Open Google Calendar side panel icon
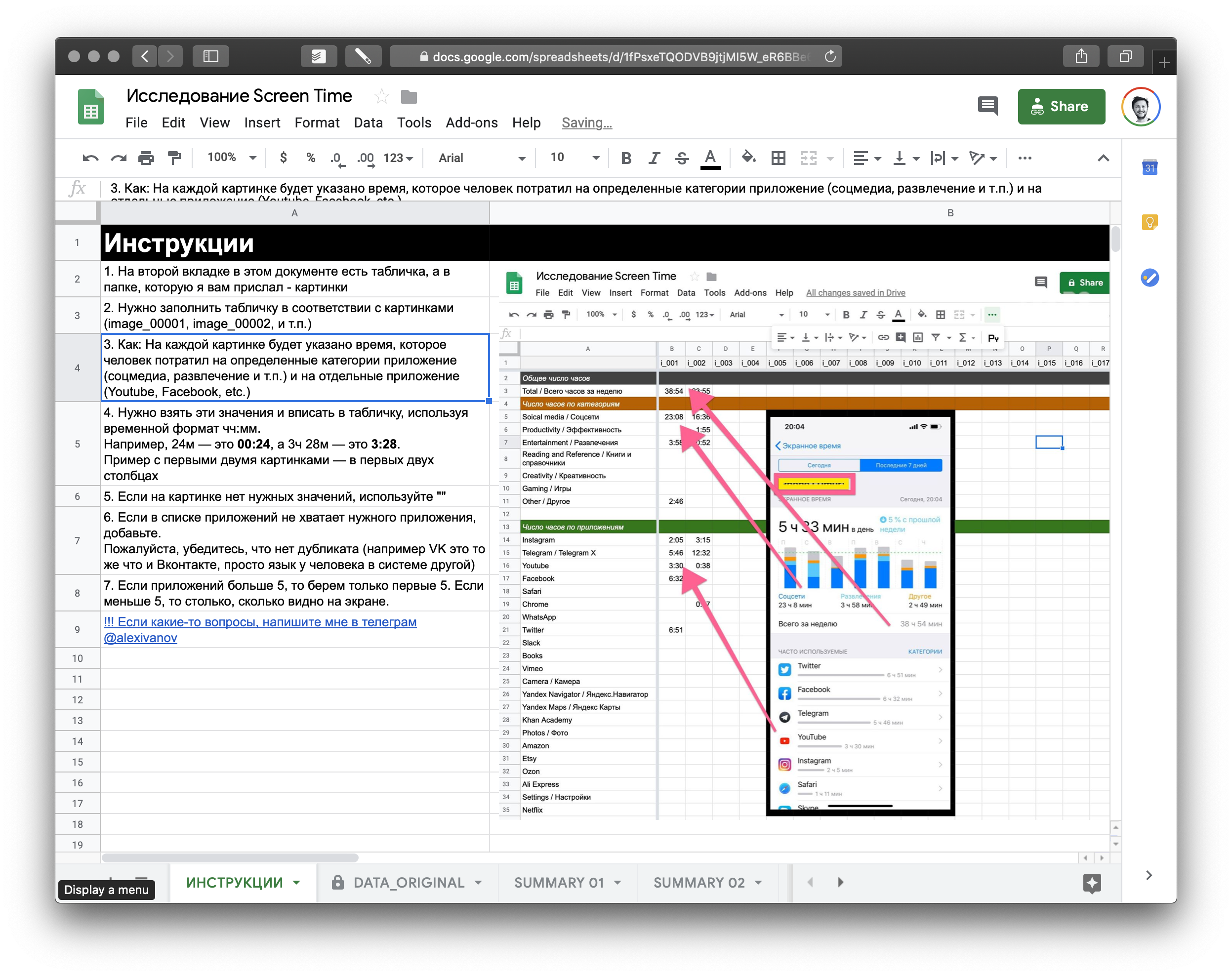 click(1149, 167)
